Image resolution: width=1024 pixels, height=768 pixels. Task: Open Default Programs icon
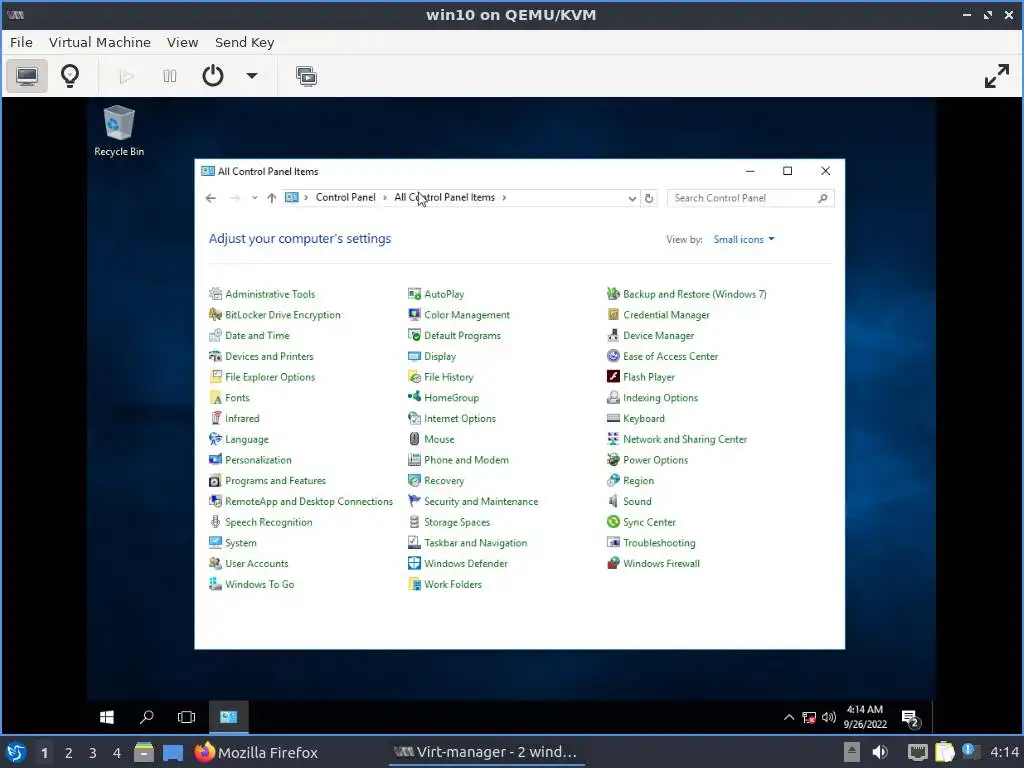[414, 335]
